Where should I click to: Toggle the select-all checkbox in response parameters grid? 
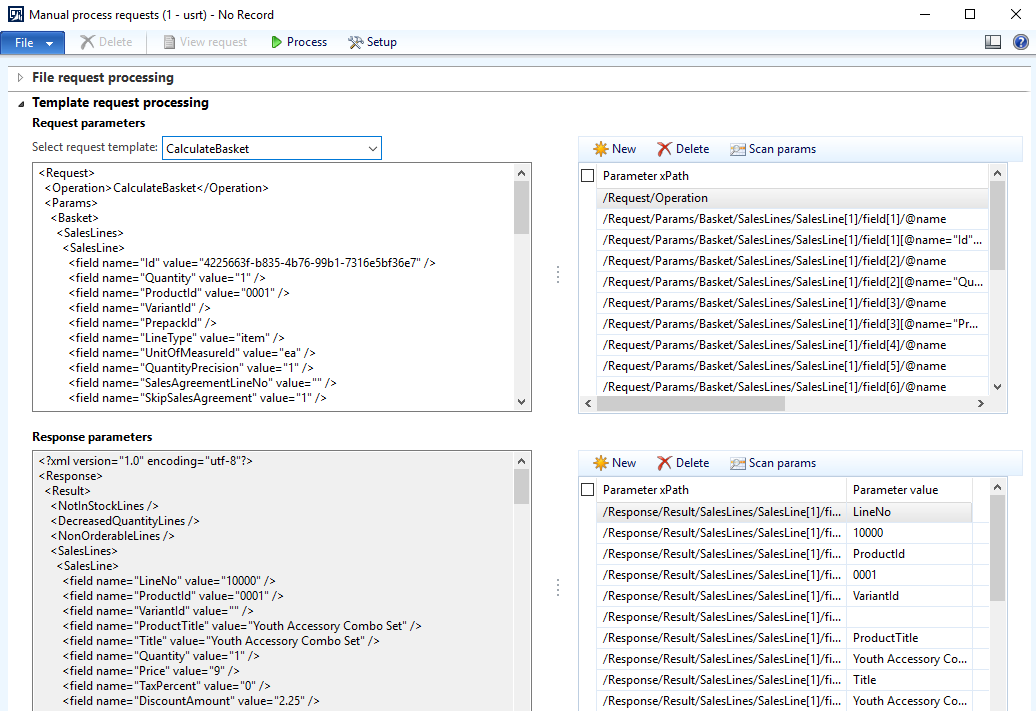[x=587, y=489]
